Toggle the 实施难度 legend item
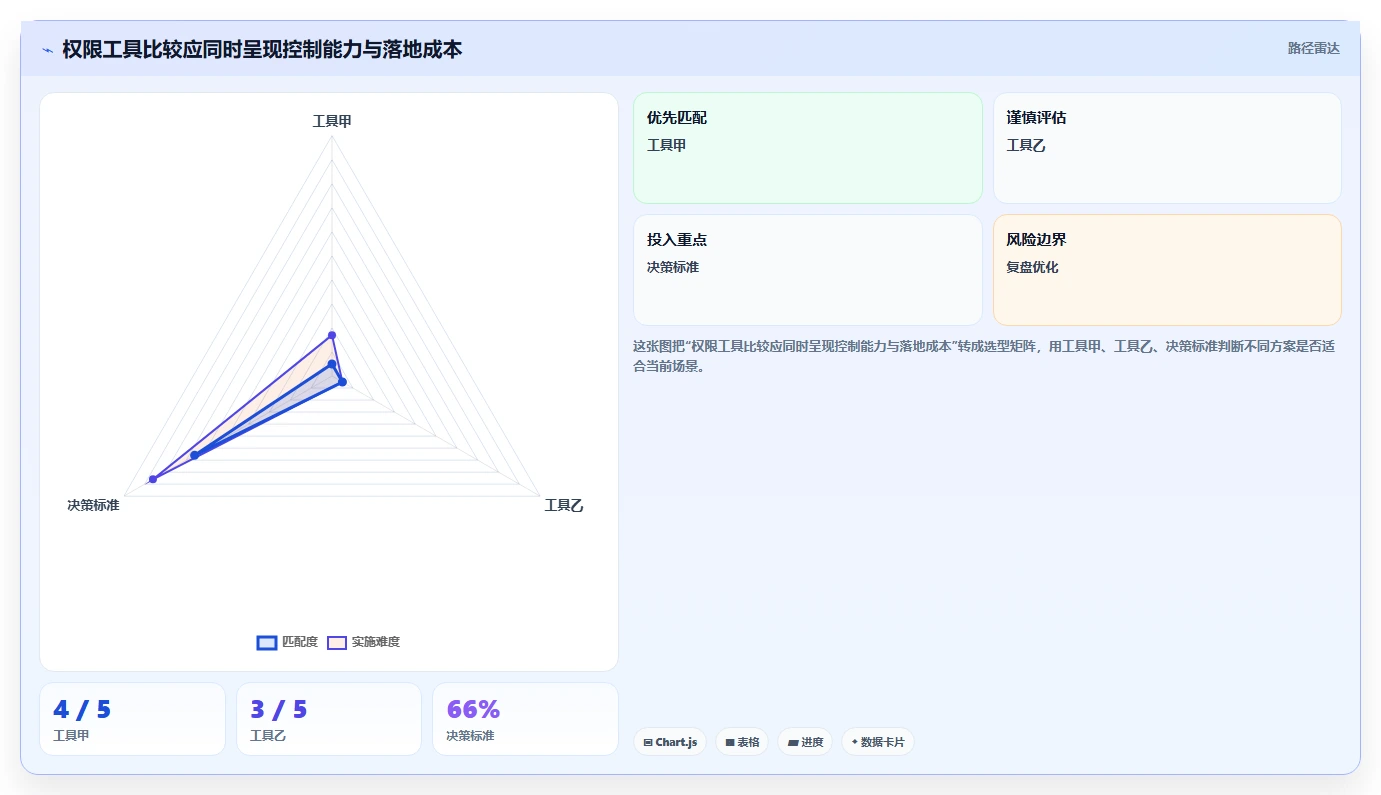The height and width of the screenshot is (795, 1381). [x=364, y=642]
